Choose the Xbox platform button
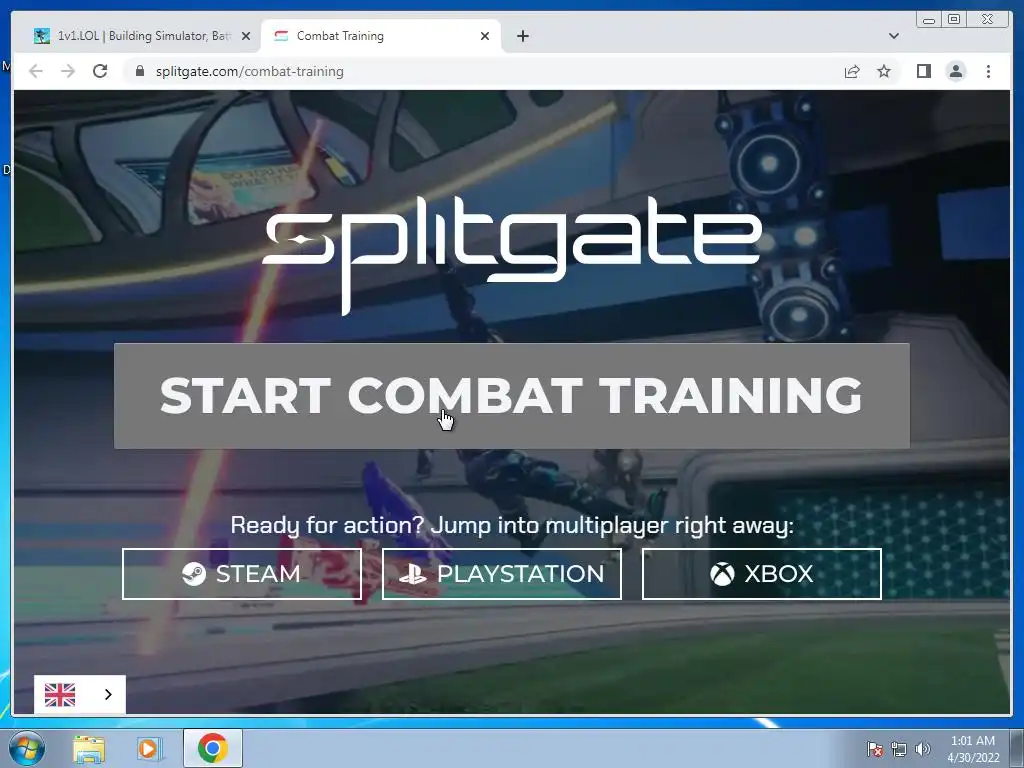The width and height of the screenshot is (1024, 768). tap(761, 573)
